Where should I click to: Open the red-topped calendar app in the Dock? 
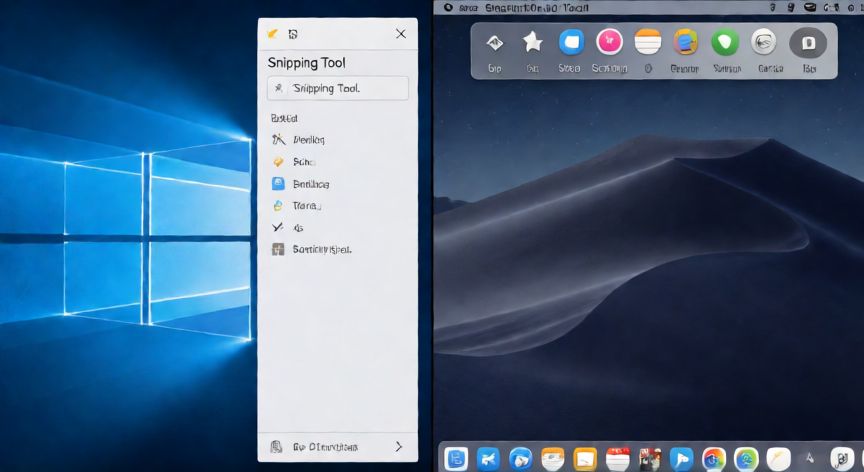pyautogui.click(x=617, y=459)
